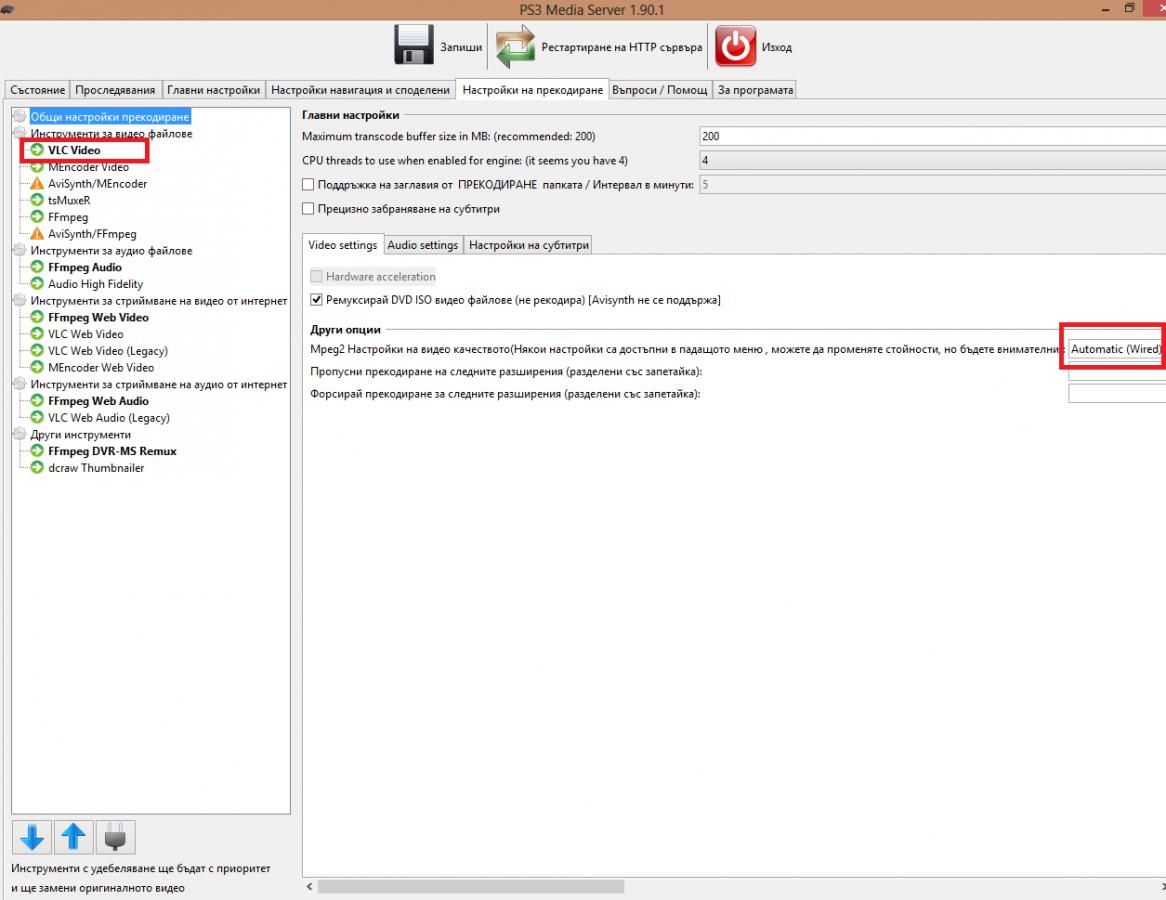Click the green icon beside FFmpeg
The width and height of the screenshot is (1166, 900).
37,216
